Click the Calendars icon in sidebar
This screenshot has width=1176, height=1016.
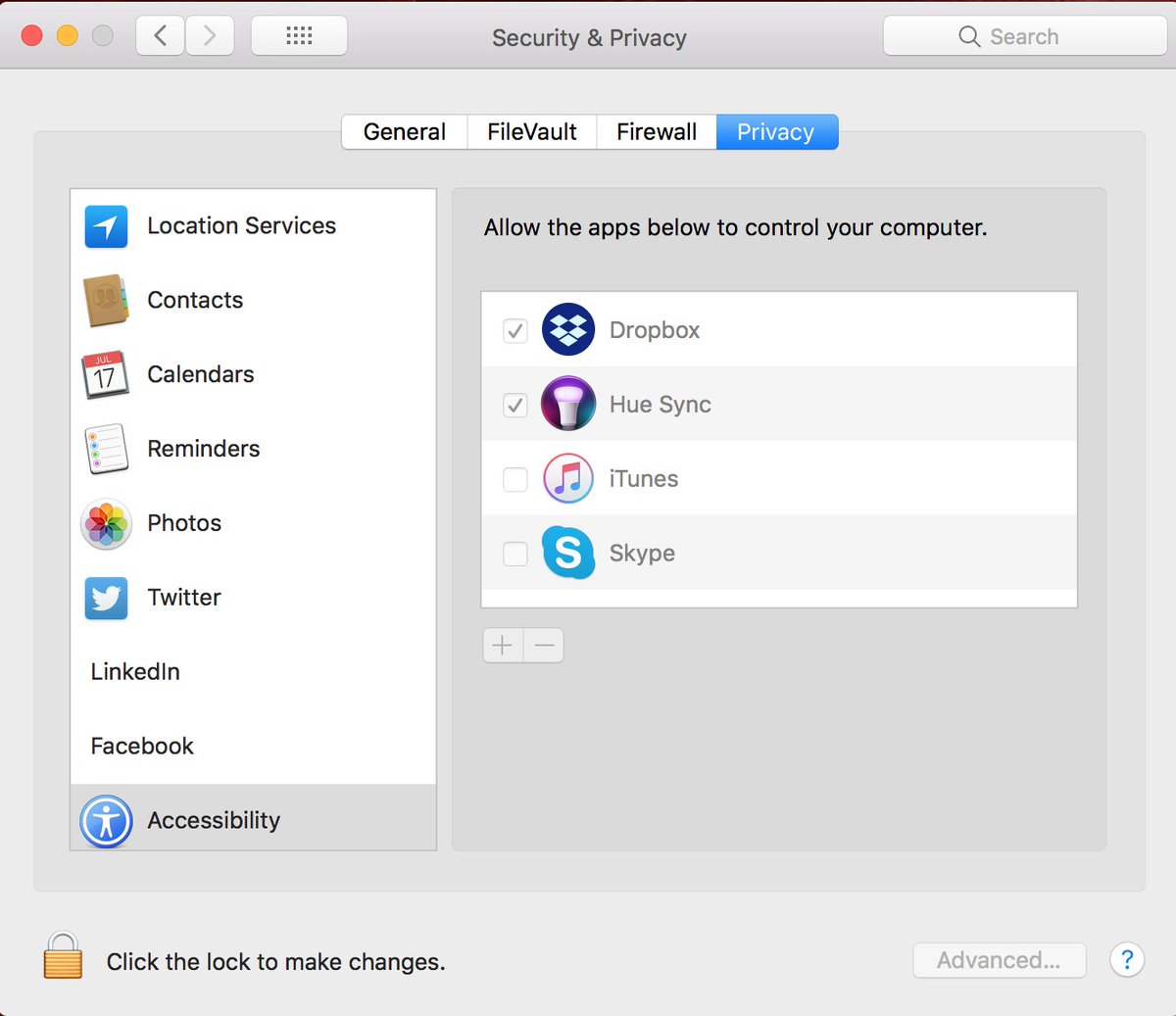(x=105, y=374)
